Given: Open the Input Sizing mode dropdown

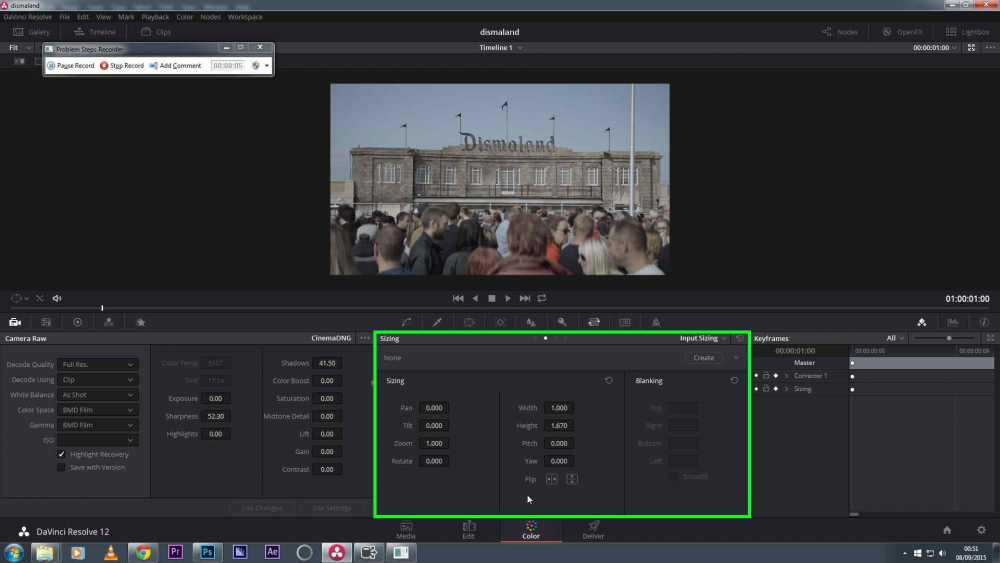Looking at the screenshot, I should click(702, 339).
